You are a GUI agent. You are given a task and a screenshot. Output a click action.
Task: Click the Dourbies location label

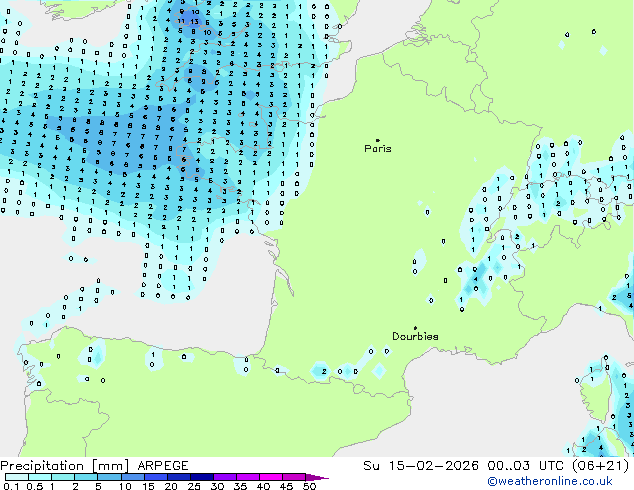pyautogui.click(x=415, y=336)
